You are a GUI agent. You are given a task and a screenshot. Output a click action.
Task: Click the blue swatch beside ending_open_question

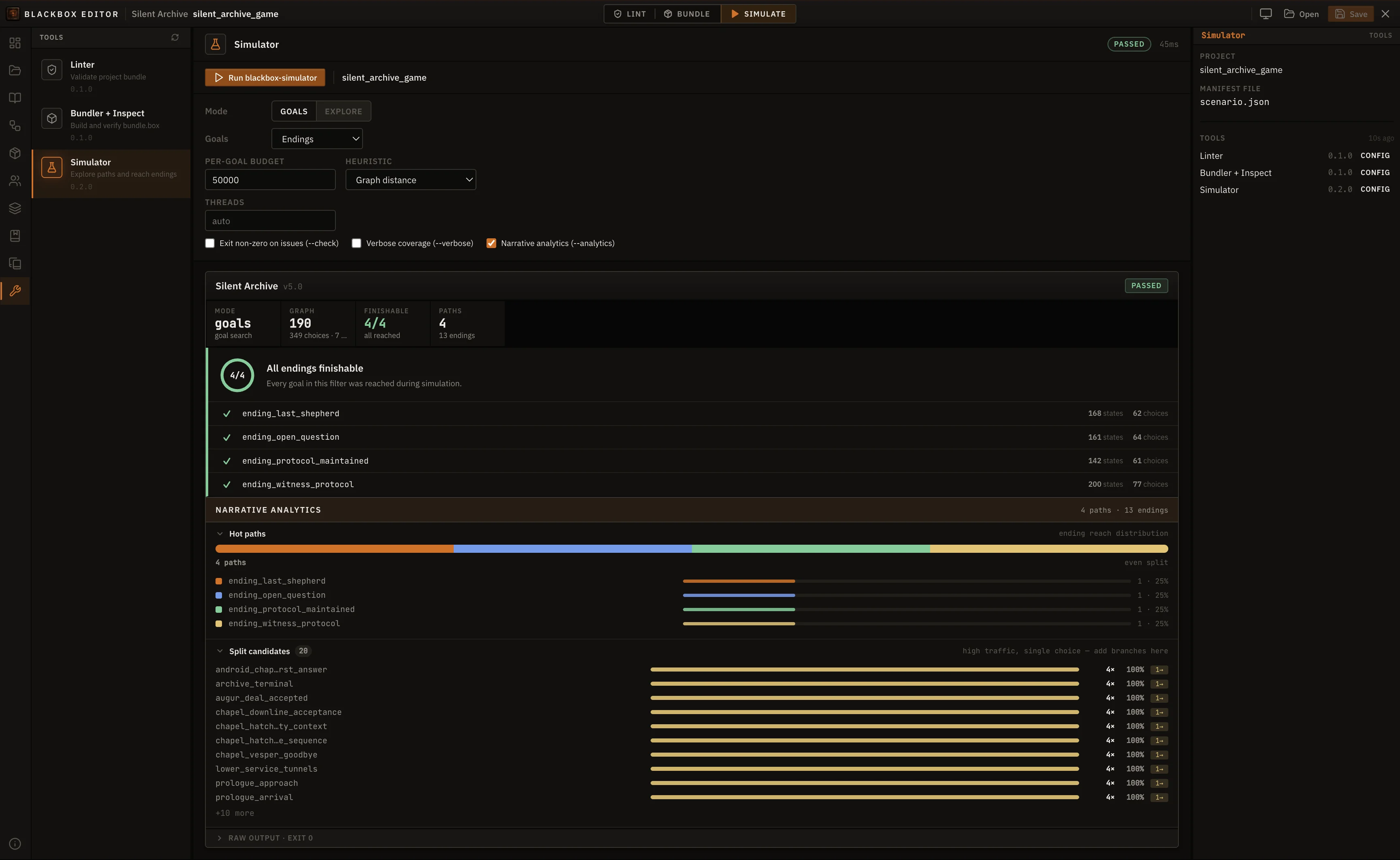click(219, 595)
